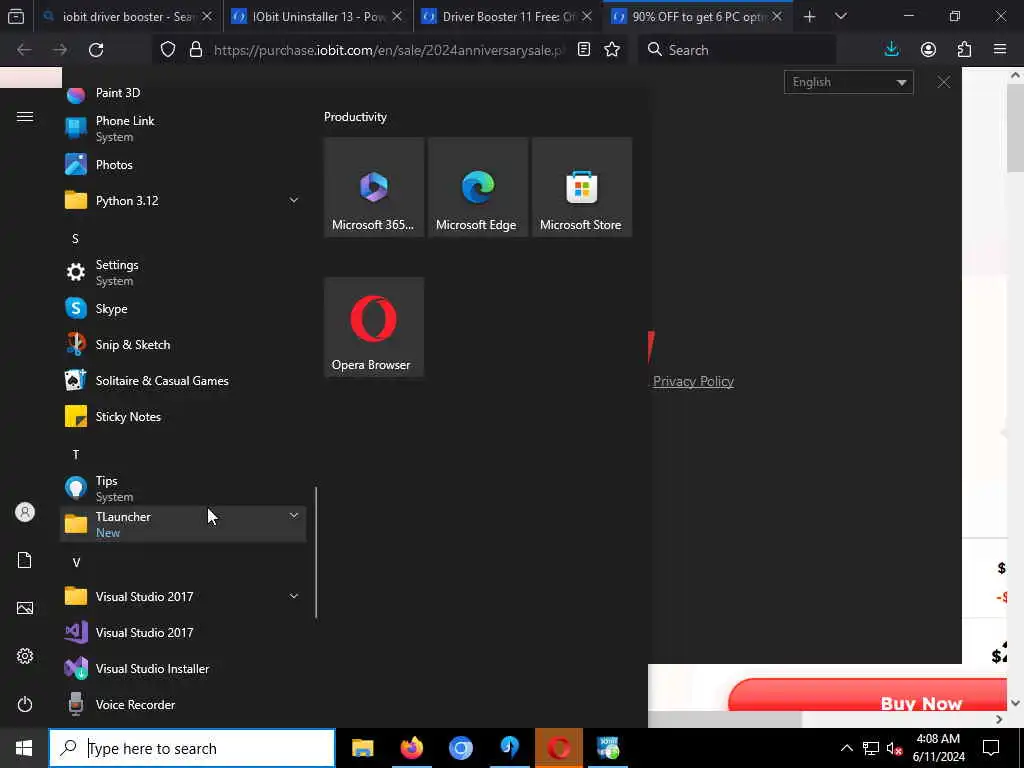This screenshot has height=768, width=1024.
Task: Click the taskbar search box
Action: coord(192,748)
